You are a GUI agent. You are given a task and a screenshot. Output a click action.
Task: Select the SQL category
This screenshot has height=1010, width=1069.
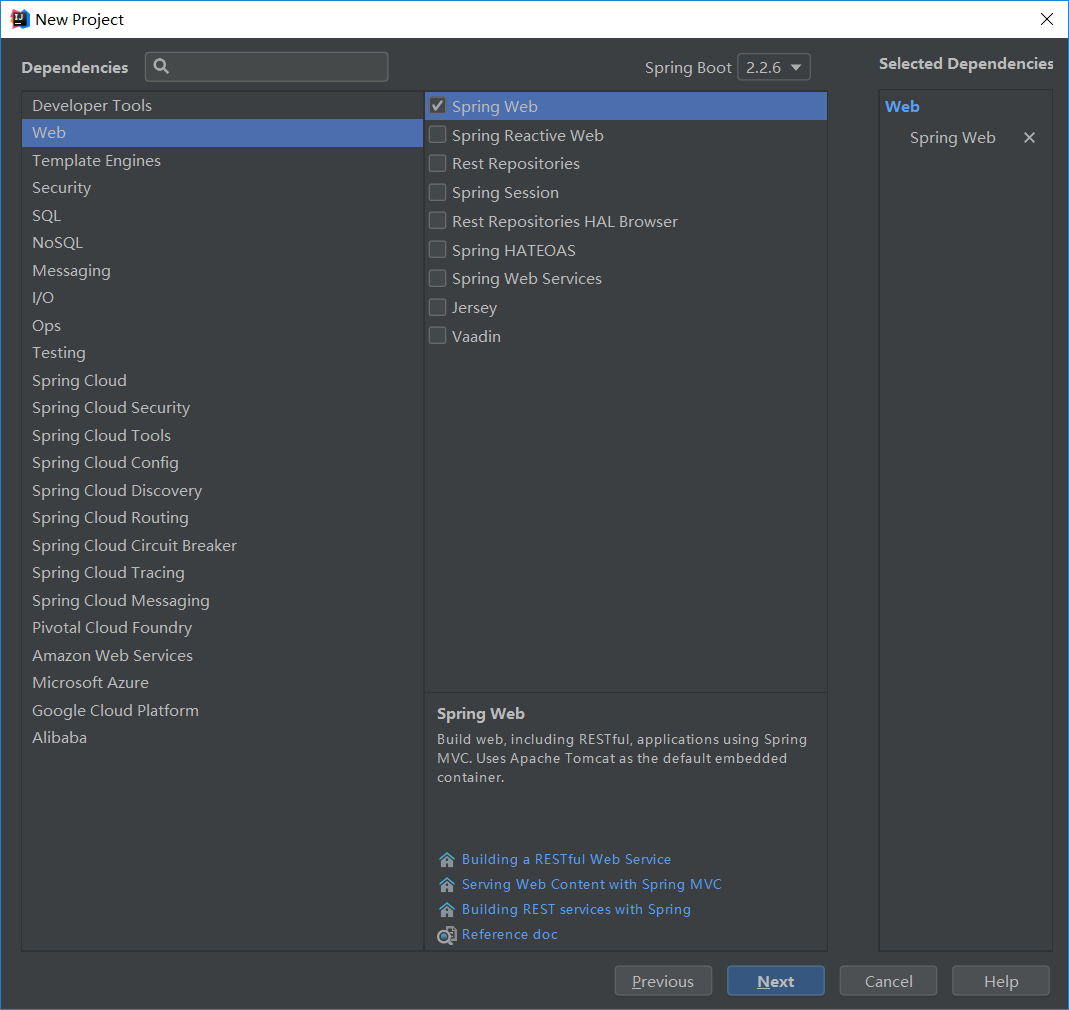pyautogui.click(x=222, y=216)
